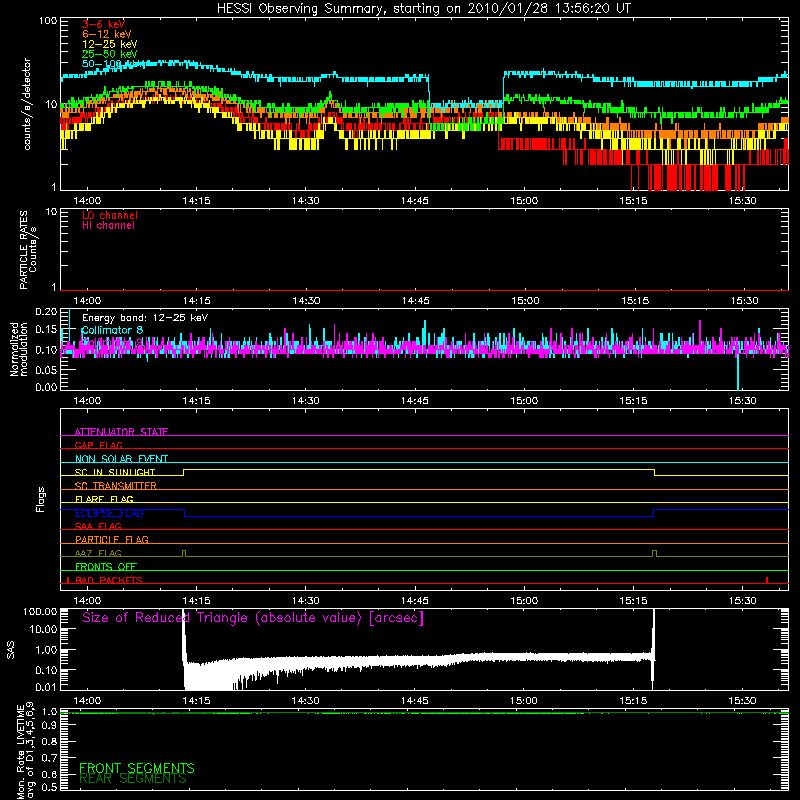The height and width of the screenshot is (800, 800).
Task: Select the GAP FLAG label
Action: point(99,445)
